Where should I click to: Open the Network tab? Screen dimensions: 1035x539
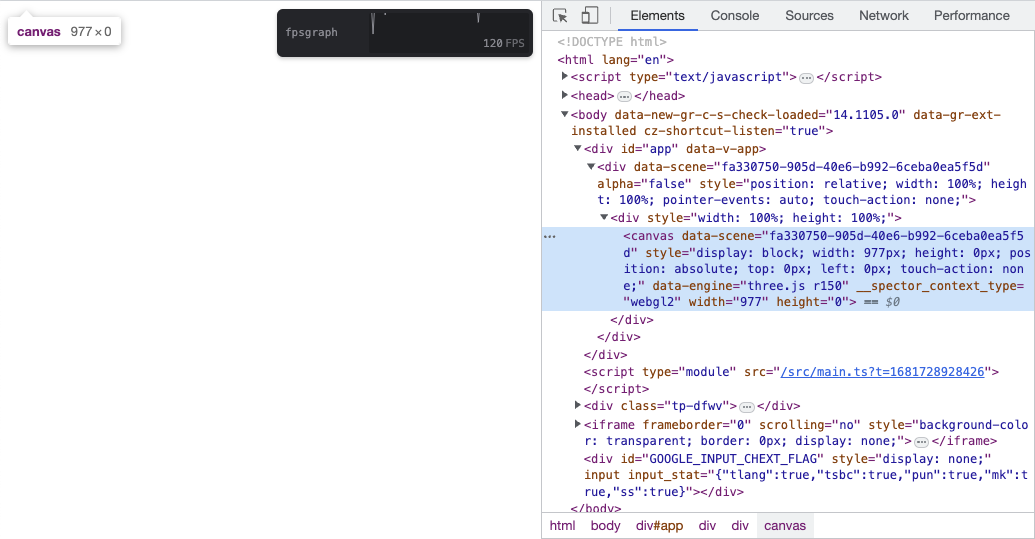(x=884, y=15)
